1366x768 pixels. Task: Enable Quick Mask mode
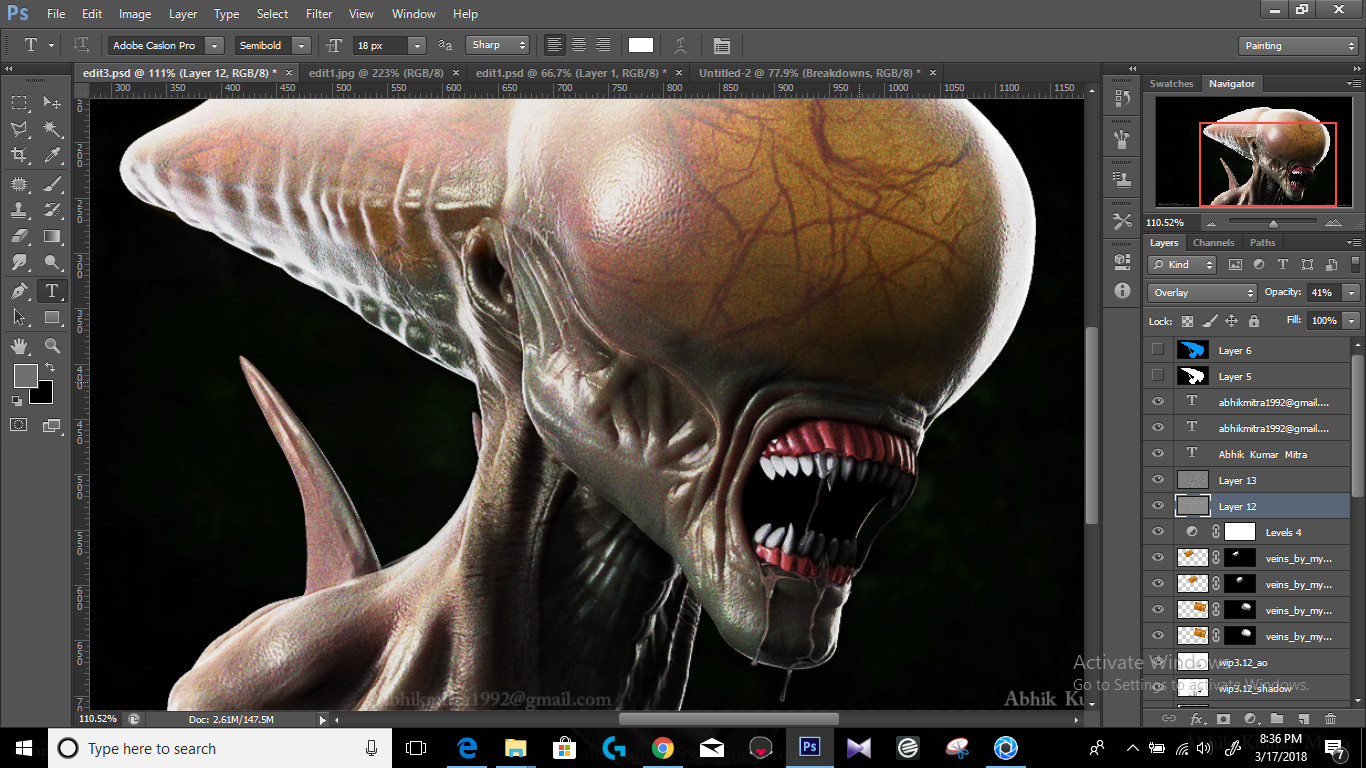(19, 425)
